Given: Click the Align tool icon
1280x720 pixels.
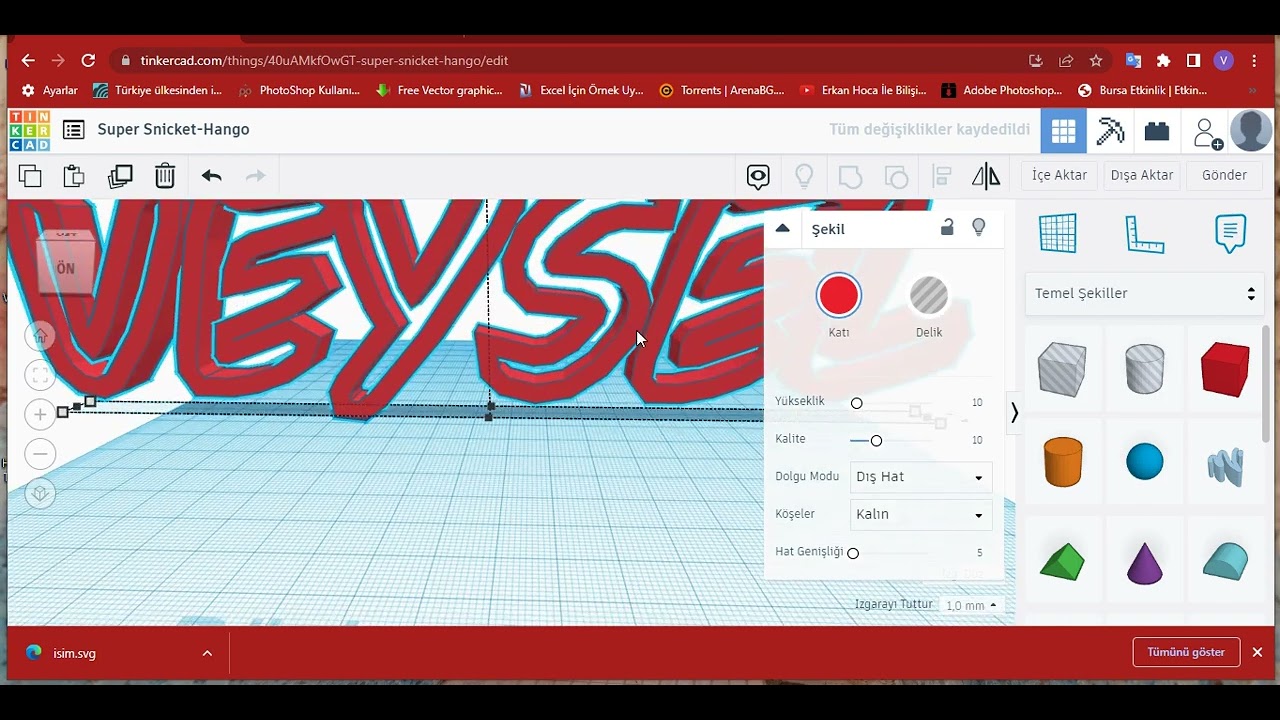Looking at the screenshot, I should coord(941,177).
